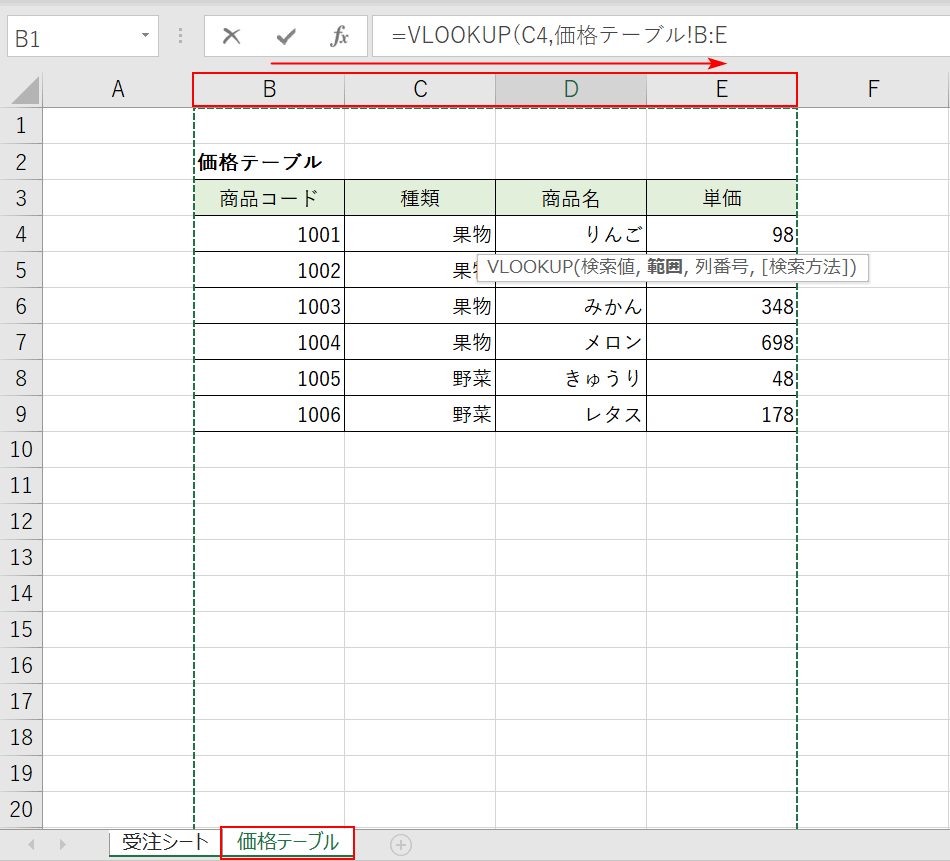This screenshot has width=950, height=861.
Task: Click 列番号 in the VLOOKUP tooltip
Action: point(721,267)
